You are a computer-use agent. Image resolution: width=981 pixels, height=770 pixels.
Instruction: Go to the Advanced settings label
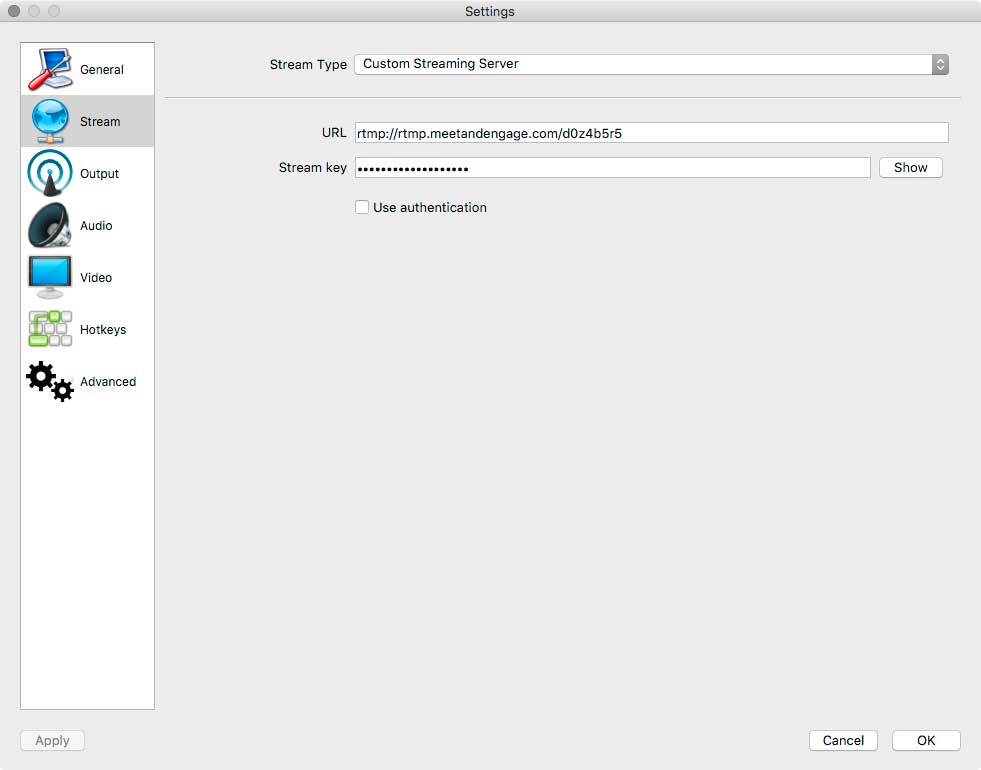point(108,382)
